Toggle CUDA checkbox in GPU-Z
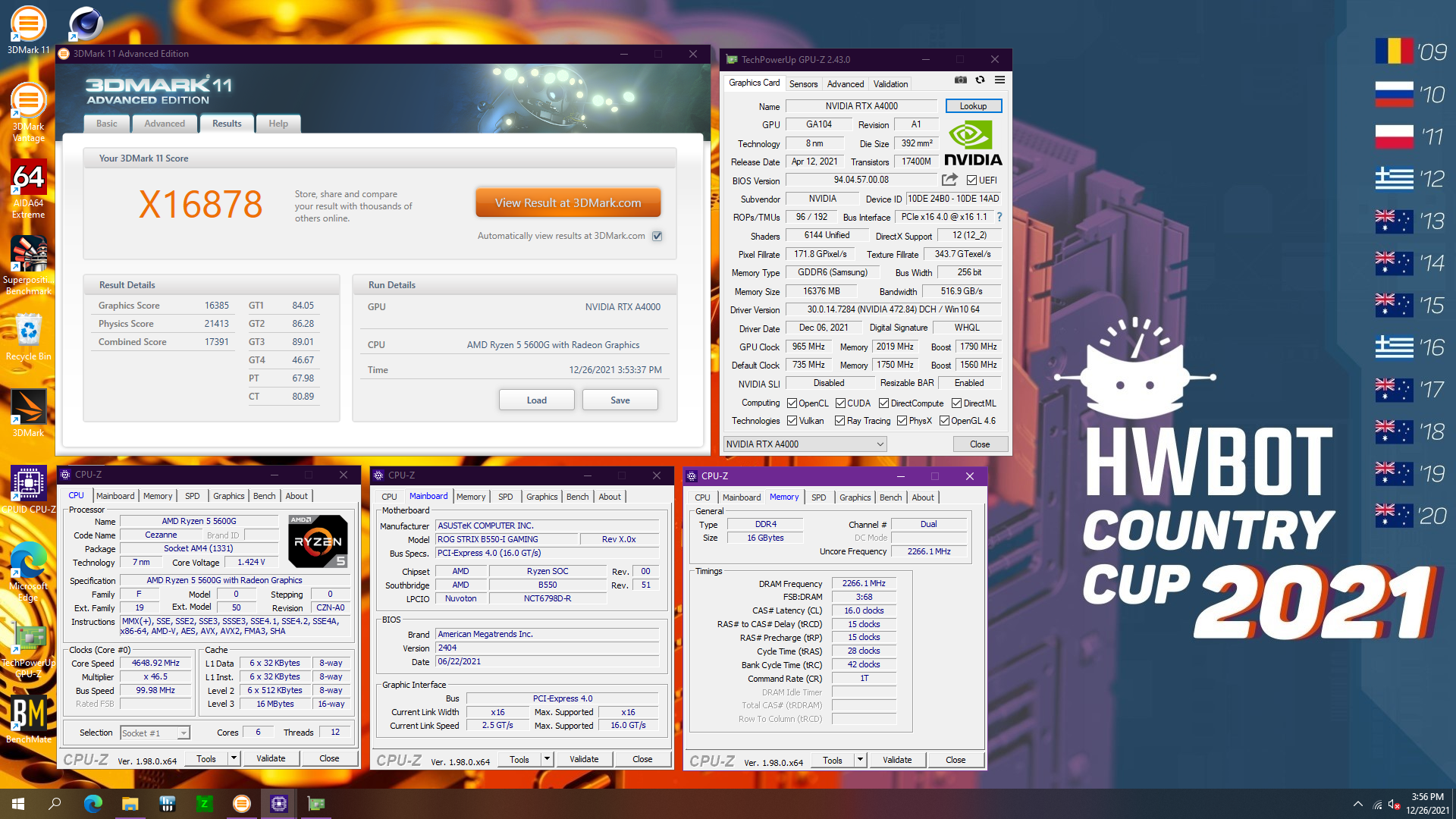Image resolution: width=1456 pixels, height=819 pixels. click(840, 403)
